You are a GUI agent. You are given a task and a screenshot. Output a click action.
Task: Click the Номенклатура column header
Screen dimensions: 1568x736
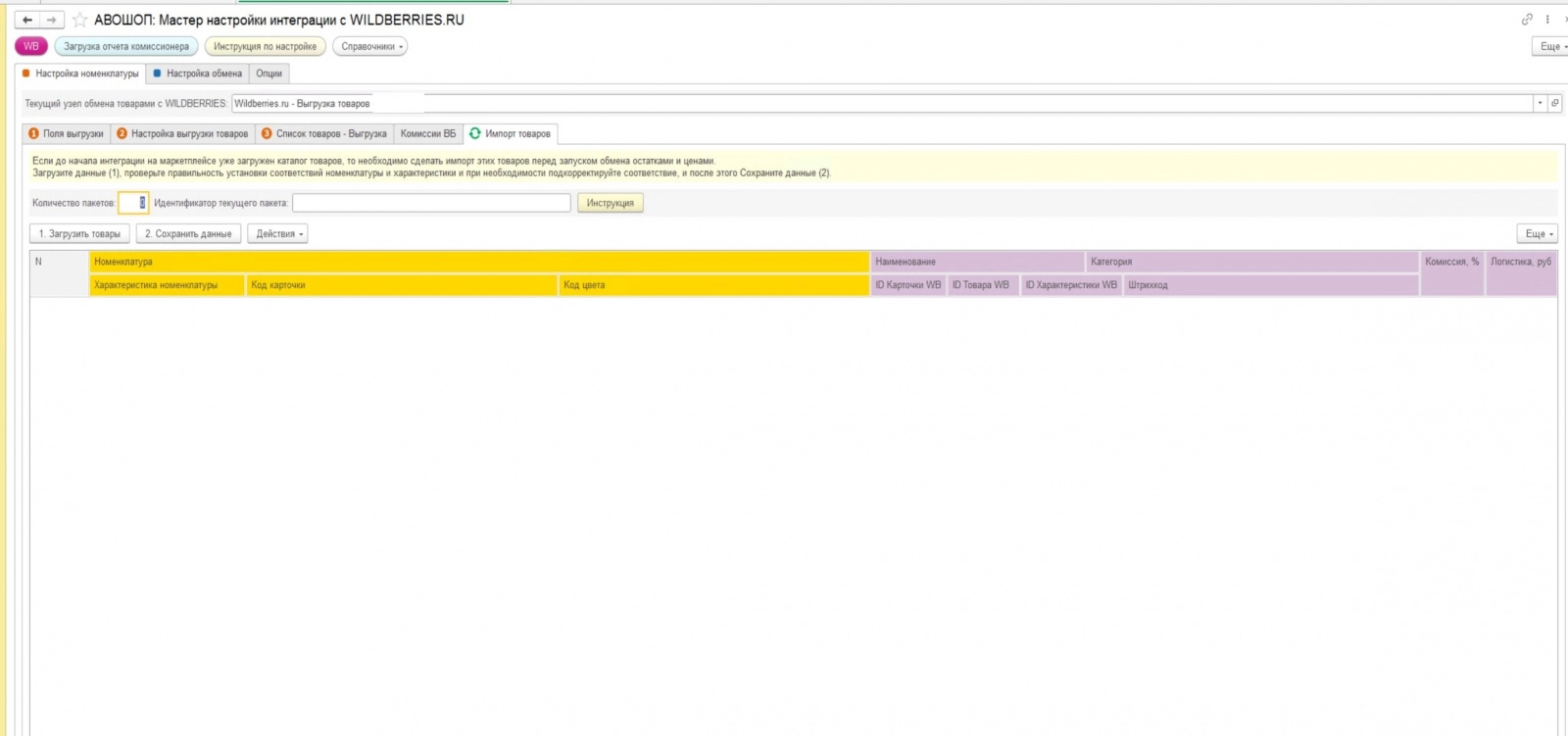click(x=479, y=262)
